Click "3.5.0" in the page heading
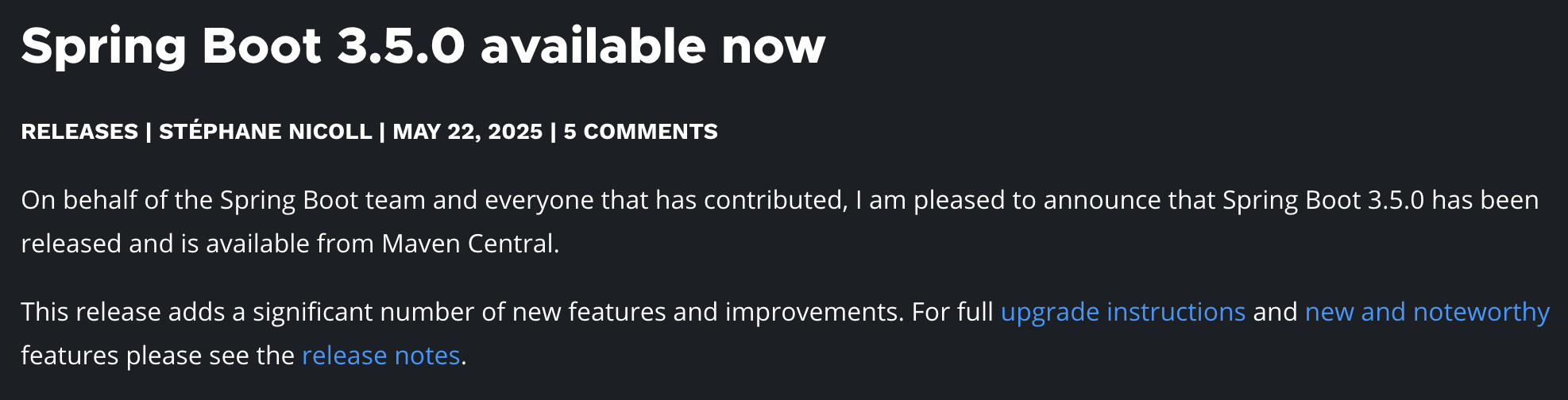 tap(401, 46)
